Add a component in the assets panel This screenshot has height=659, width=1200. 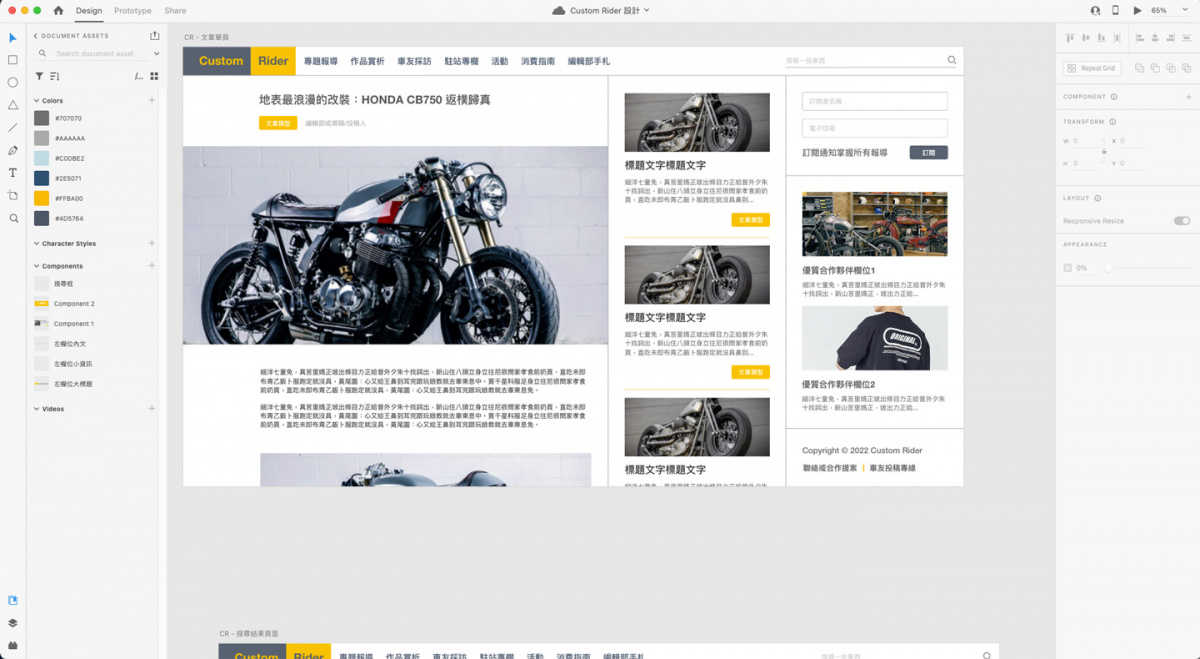click(152, 267)
